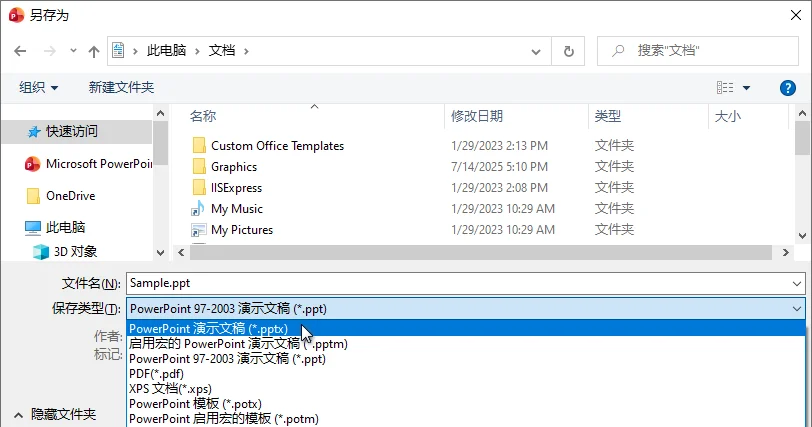The image size is (812, 427).
Task: Go back using the left arrow
Action: (x=20, y=51)
